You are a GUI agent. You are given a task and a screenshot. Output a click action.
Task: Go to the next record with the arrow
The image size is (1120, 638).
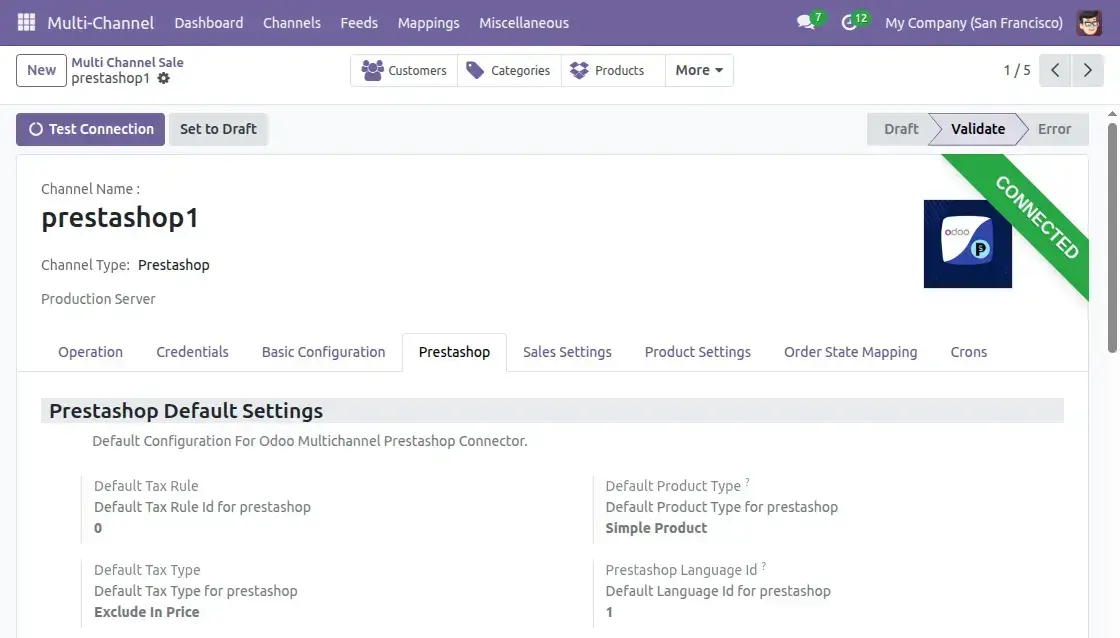(1088, 70)
